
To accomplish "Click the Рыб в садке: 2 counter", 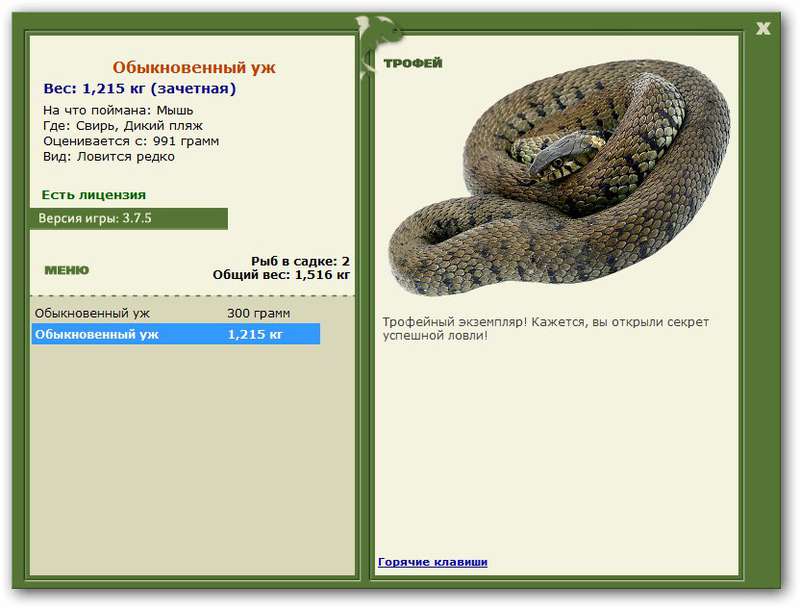I will pyautogui.click(x=300, y=261).
